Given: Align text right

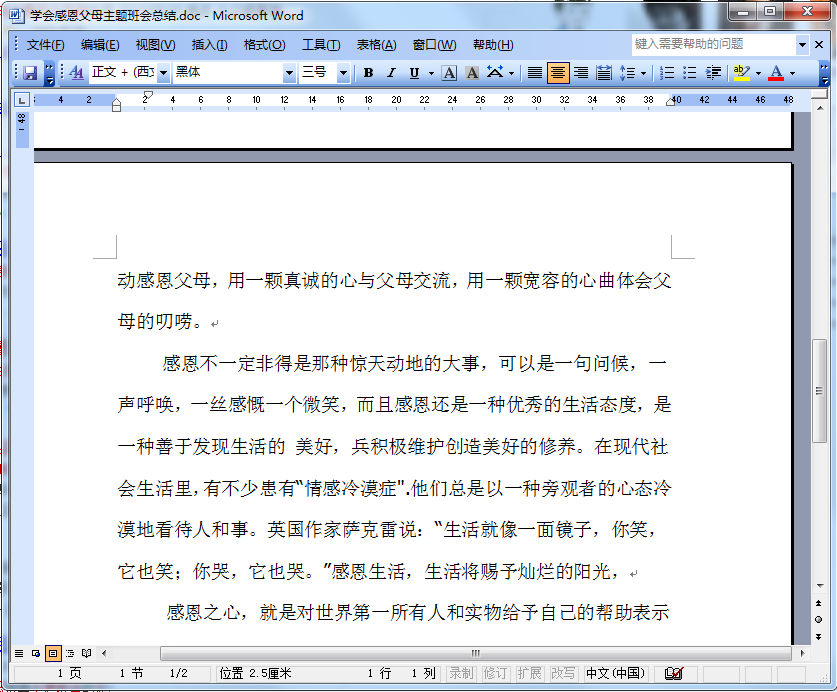Looking at the screenshot, I should pyautogui.click(x=581, y=73).
